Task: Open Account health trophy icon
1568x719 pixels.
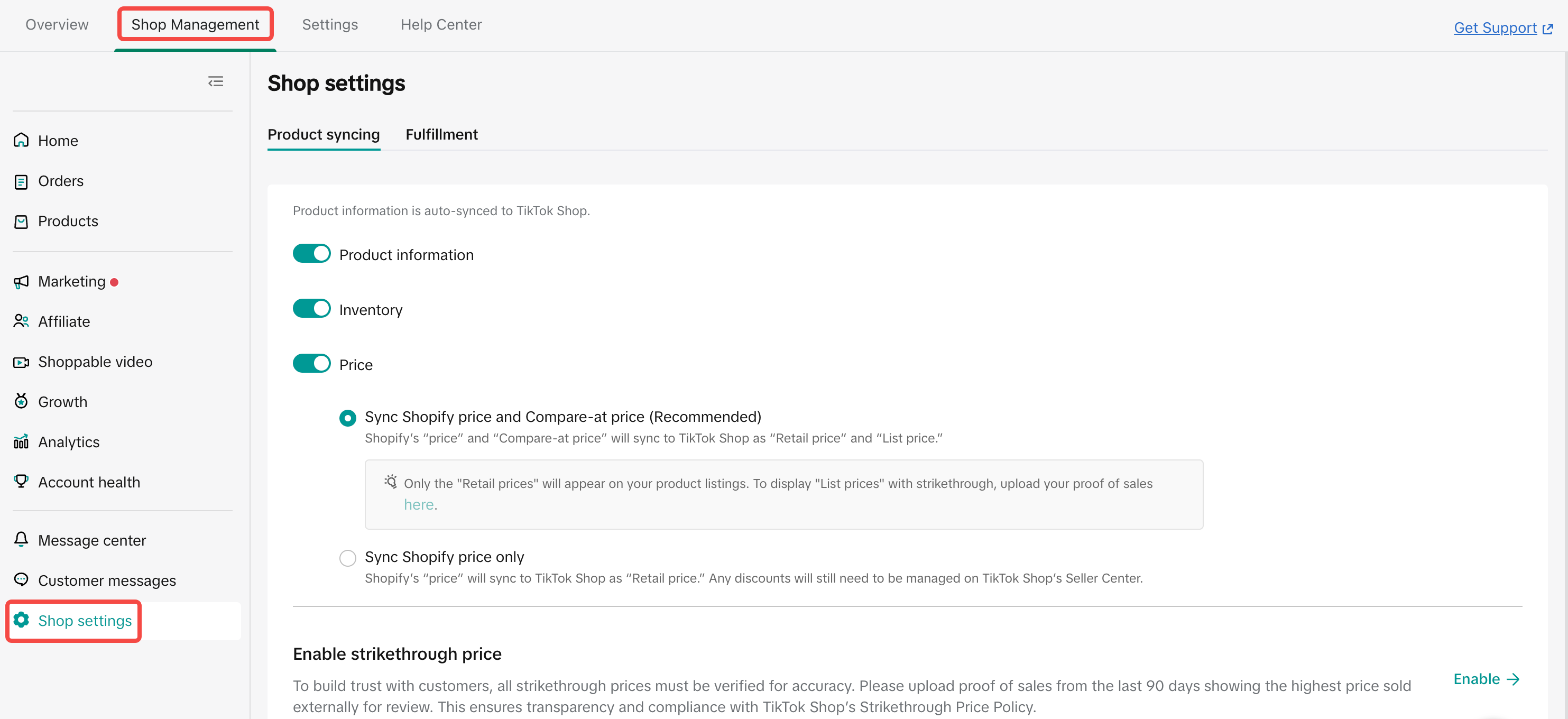Action: click(21, 482)
